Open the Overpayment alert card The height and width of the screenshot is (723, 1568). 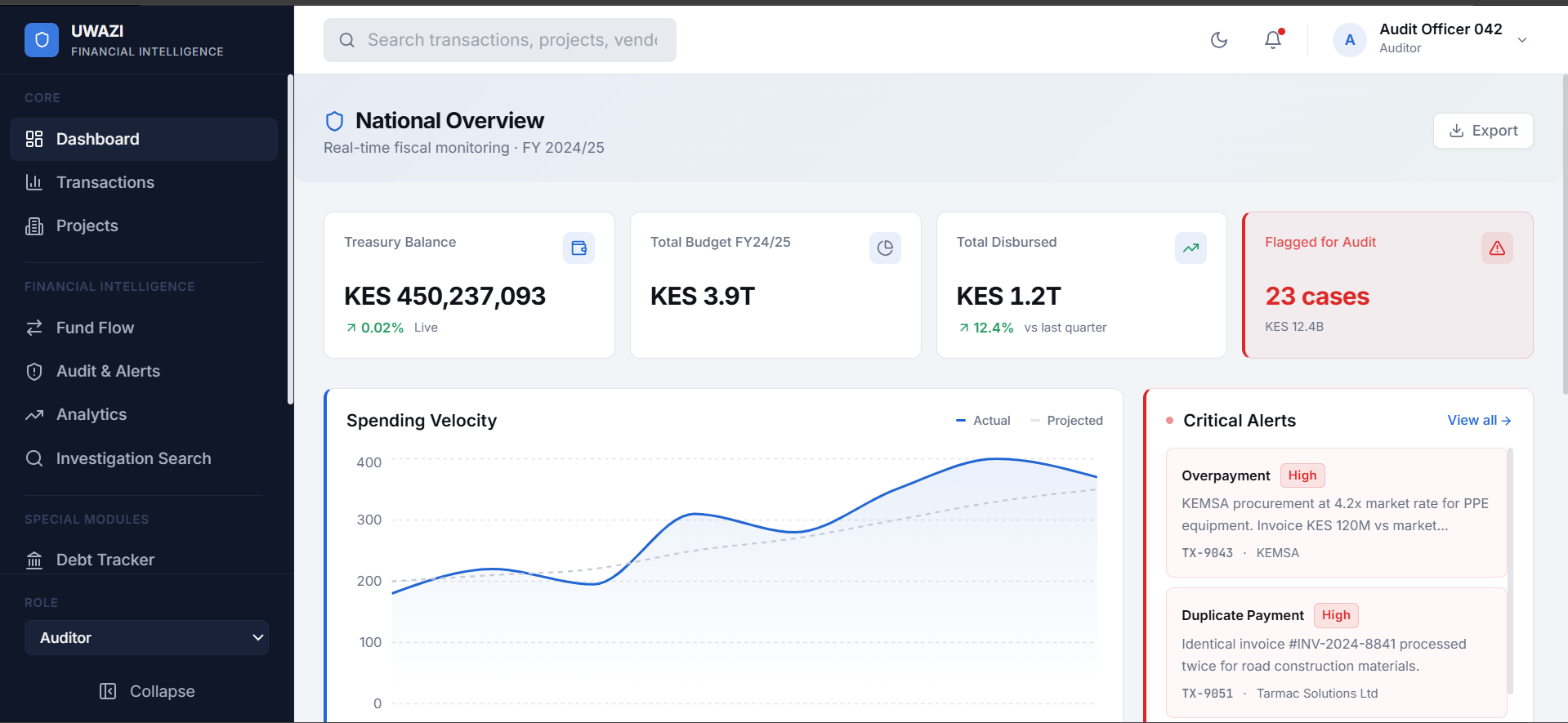[1336, 512]
